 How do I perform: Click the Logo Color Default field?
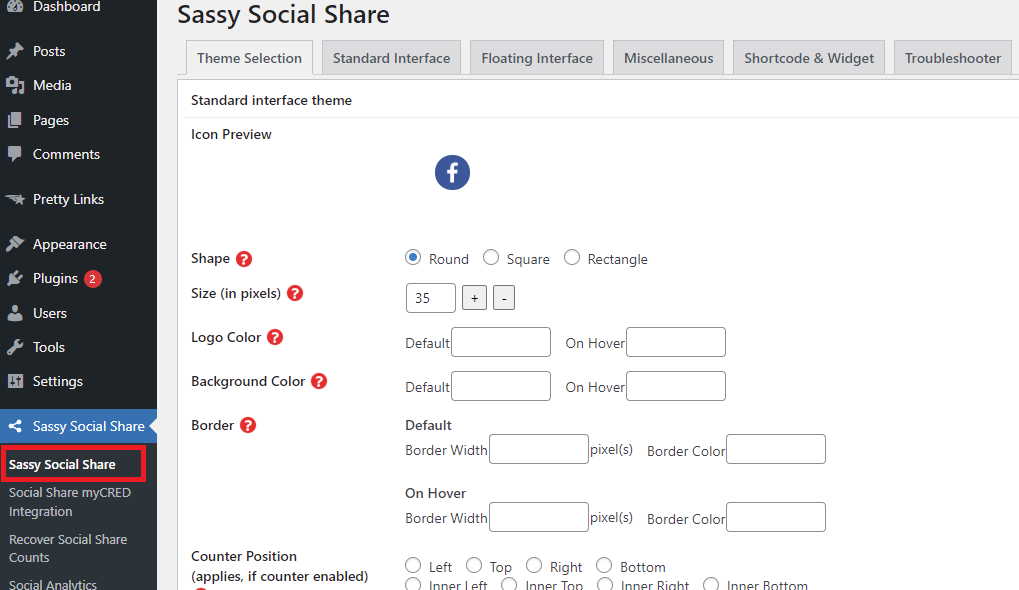point(501,342)
